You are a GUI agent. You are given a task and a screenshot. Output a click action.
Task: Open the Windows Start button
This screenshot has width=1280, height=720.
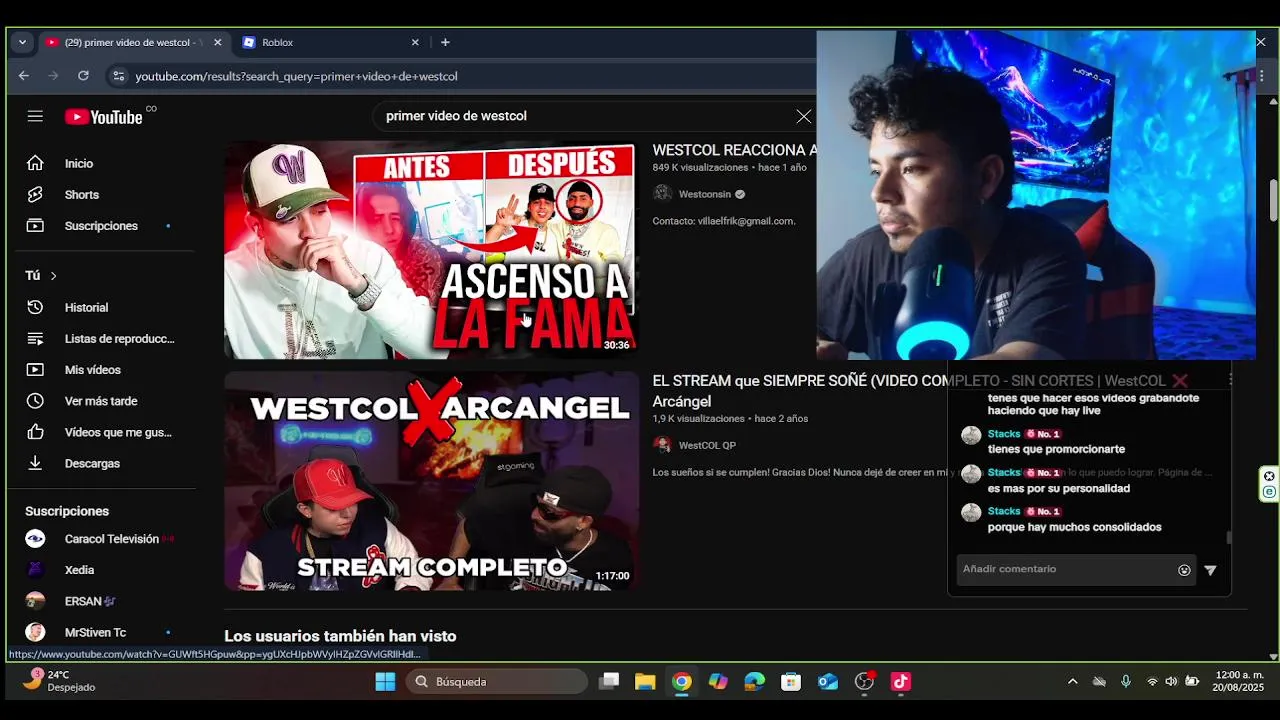click(385, 682)
